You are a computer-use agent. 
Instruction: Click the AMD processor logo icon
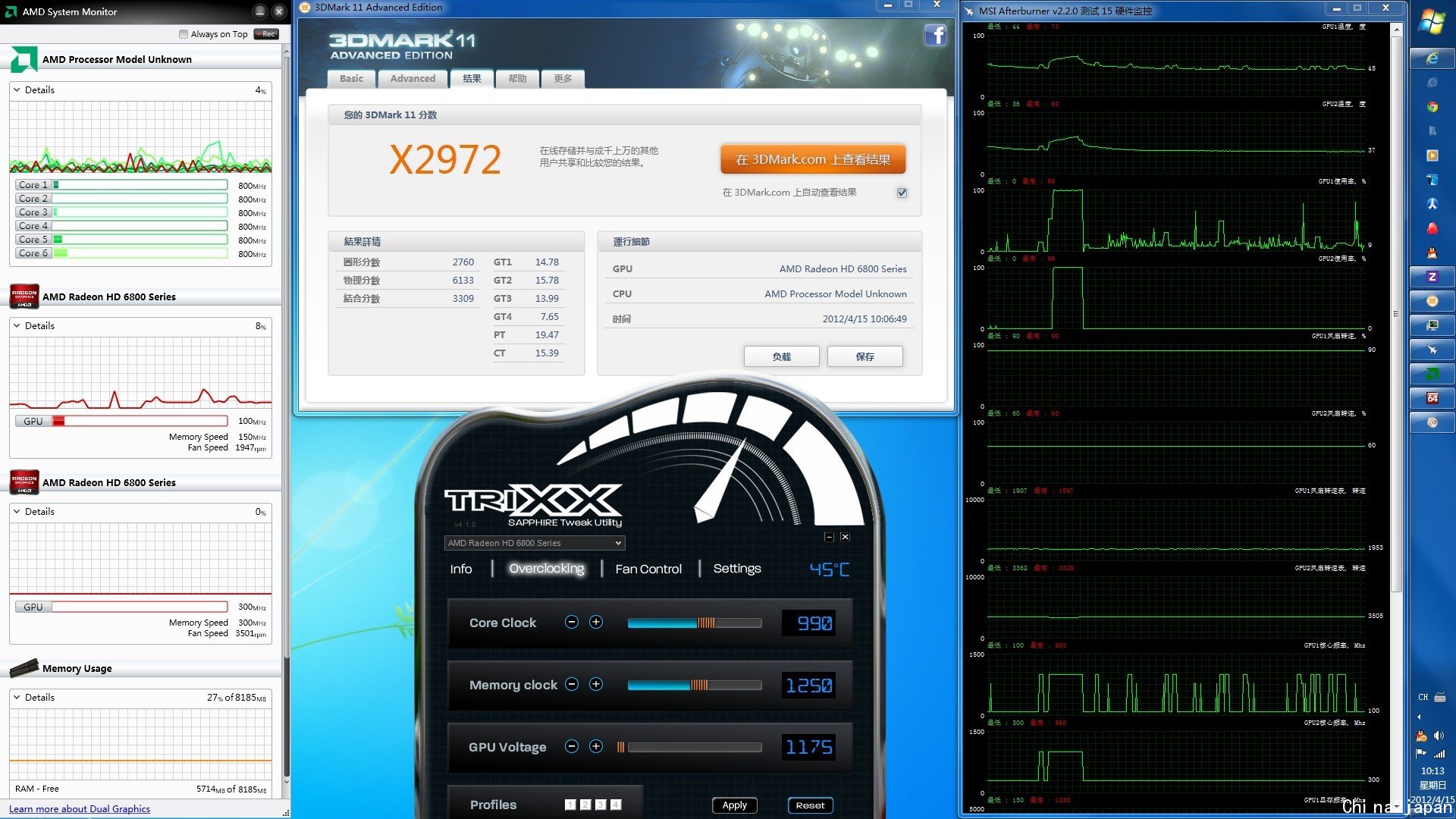pyautogui.click(x=24, y=59)
